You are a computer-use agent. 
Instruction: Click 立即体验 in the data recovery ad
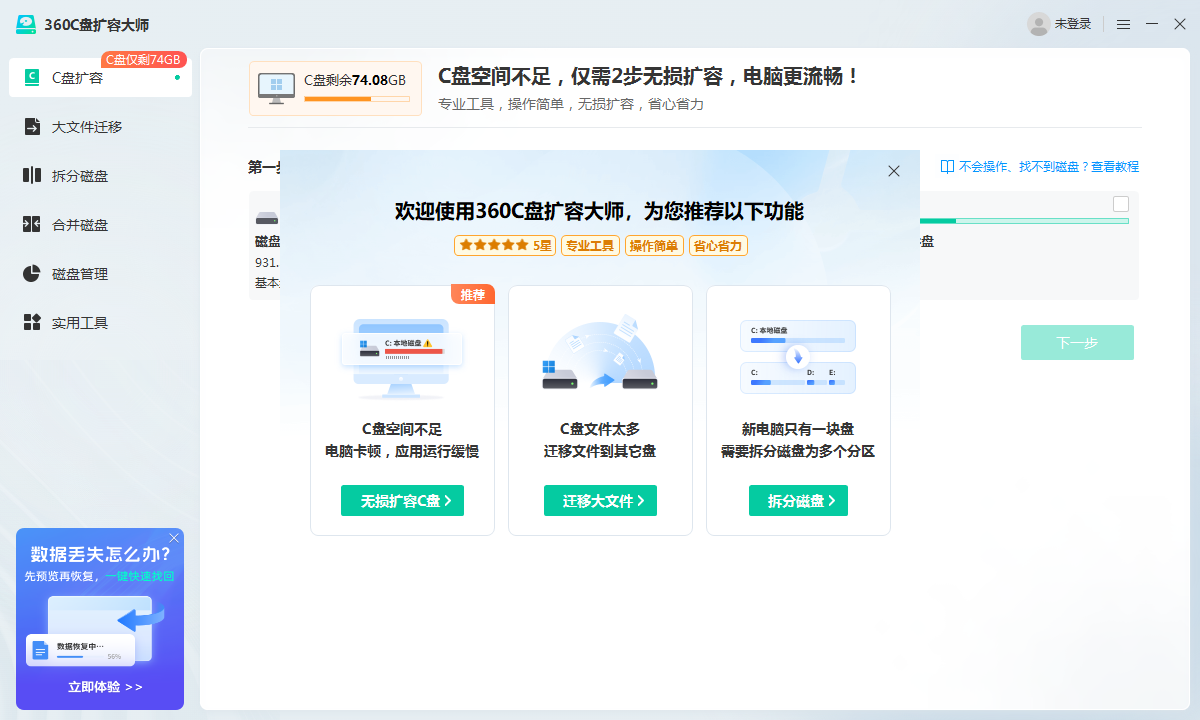pos(105,687)
